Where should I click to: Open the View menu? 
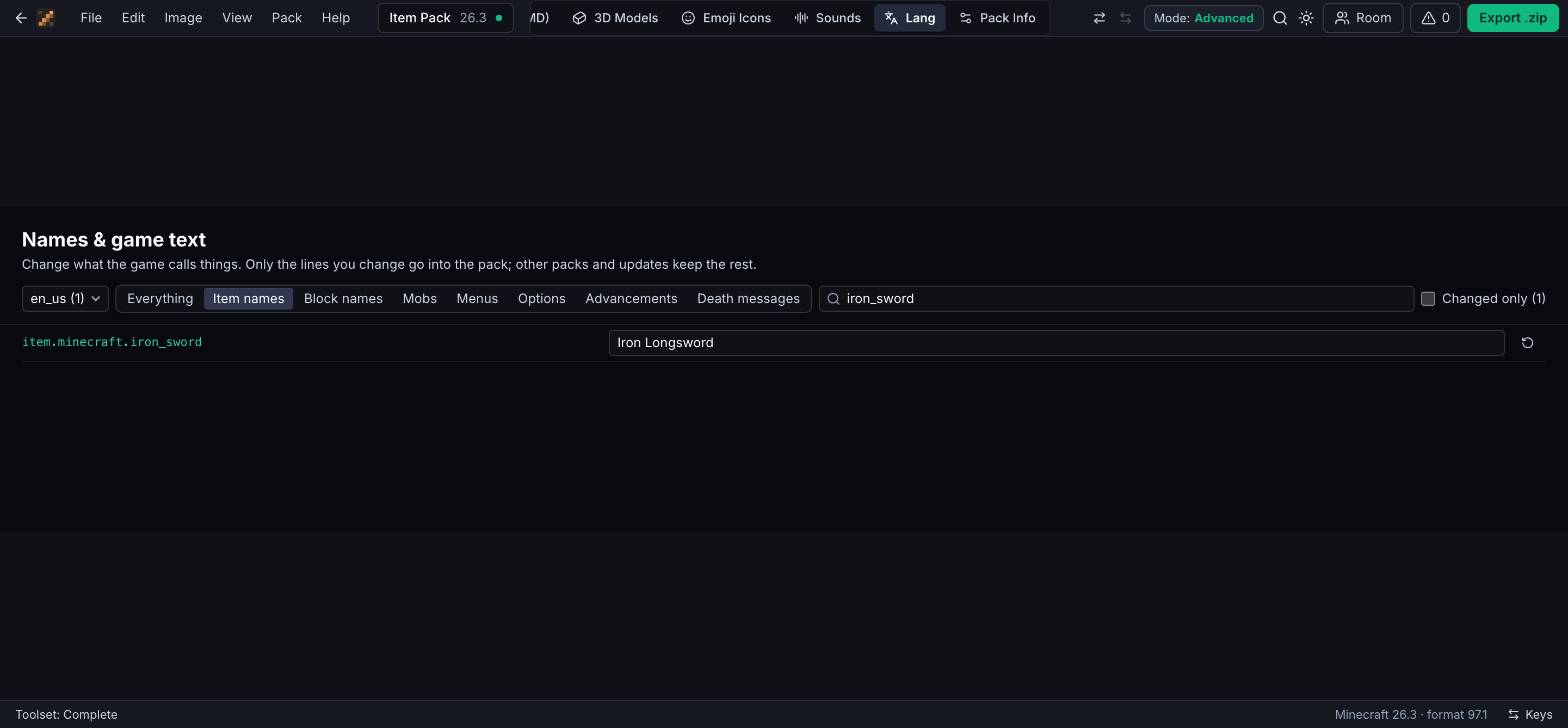click(x=237, y=18)
